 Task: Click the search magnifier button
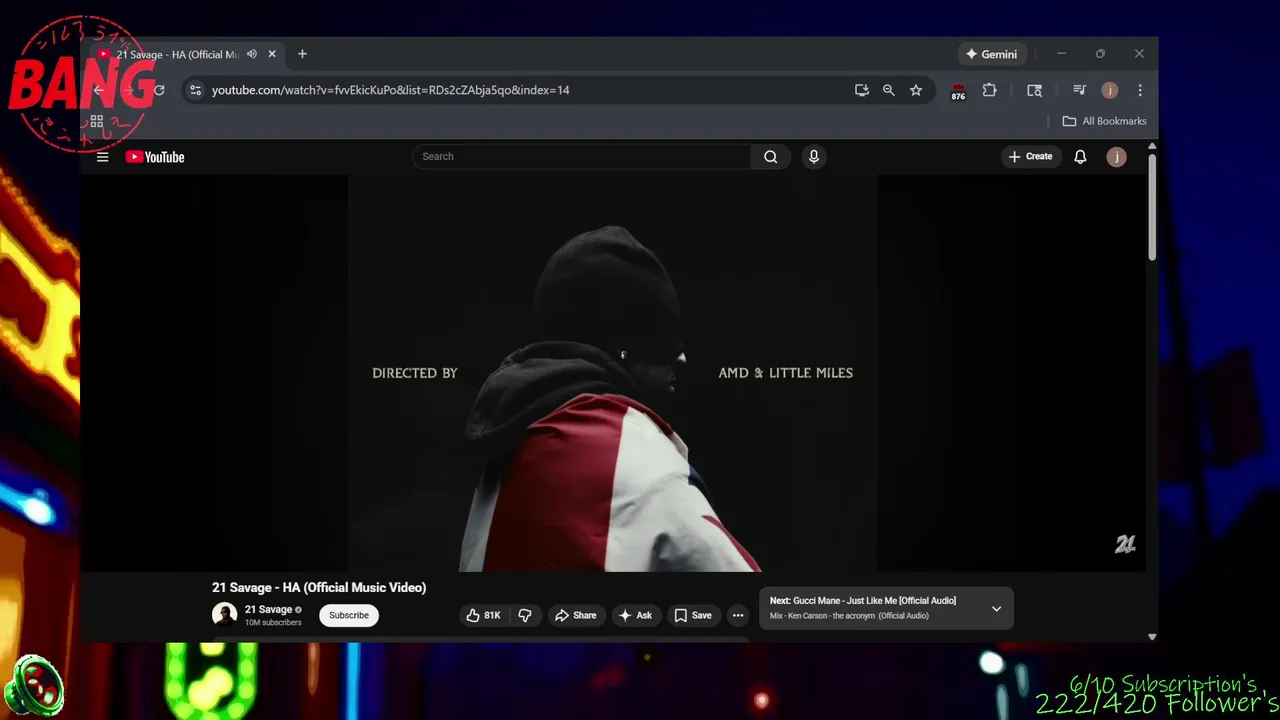[770, 156]
